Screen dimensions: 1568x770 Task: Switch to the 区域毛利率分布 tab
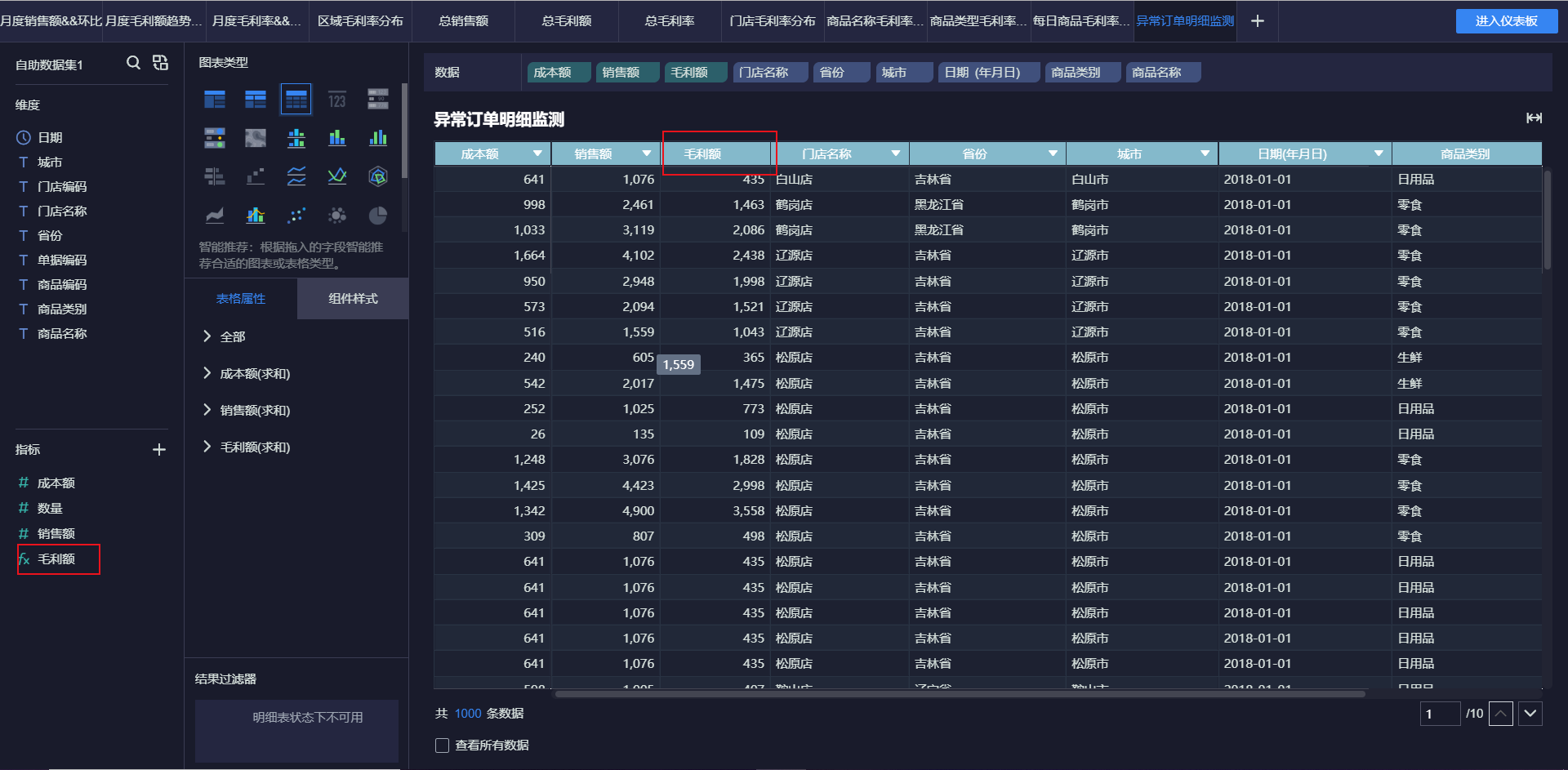360,21
